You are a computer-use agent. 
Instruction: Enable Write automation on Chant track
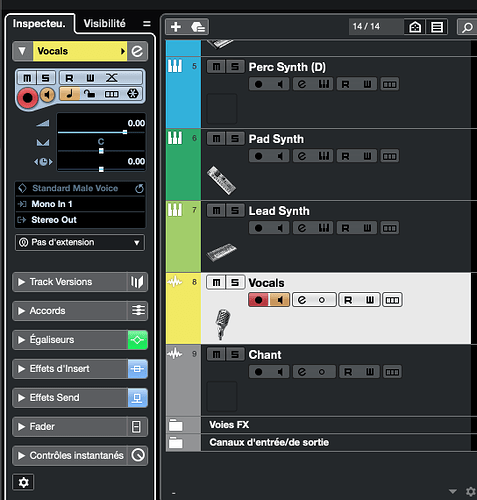tap(370, 372)
